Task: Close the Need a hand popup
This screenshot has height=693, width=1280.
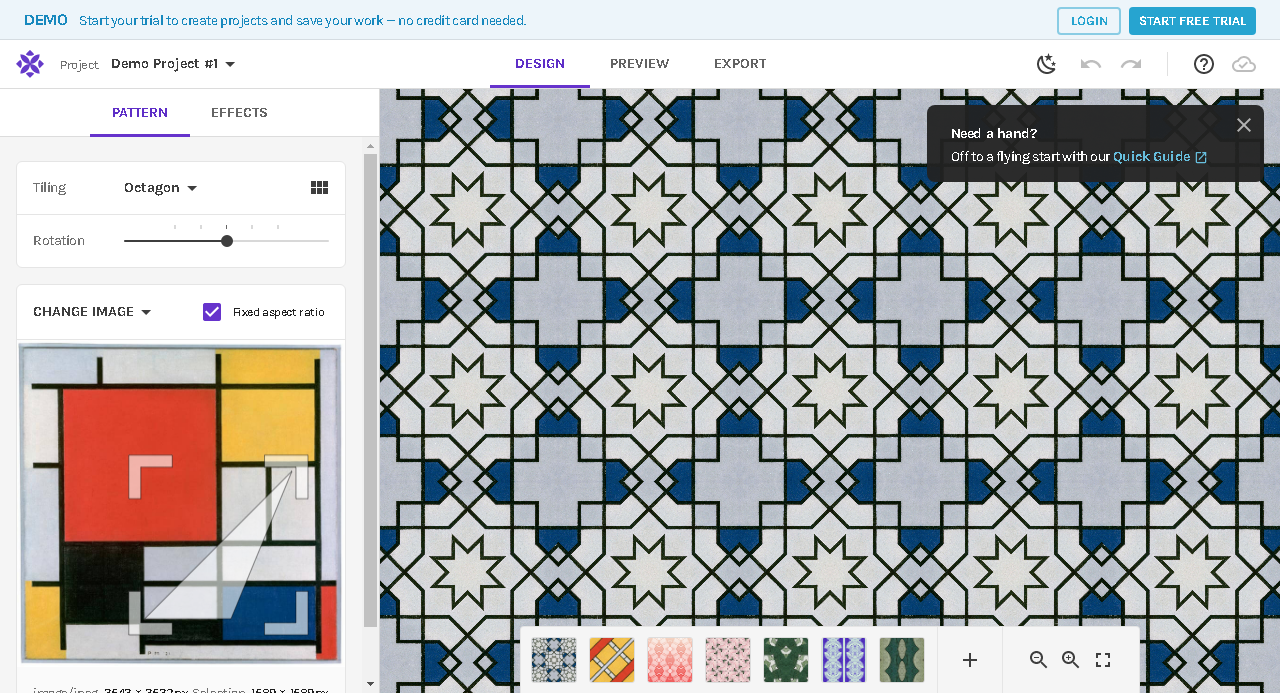Action: 1244,125
